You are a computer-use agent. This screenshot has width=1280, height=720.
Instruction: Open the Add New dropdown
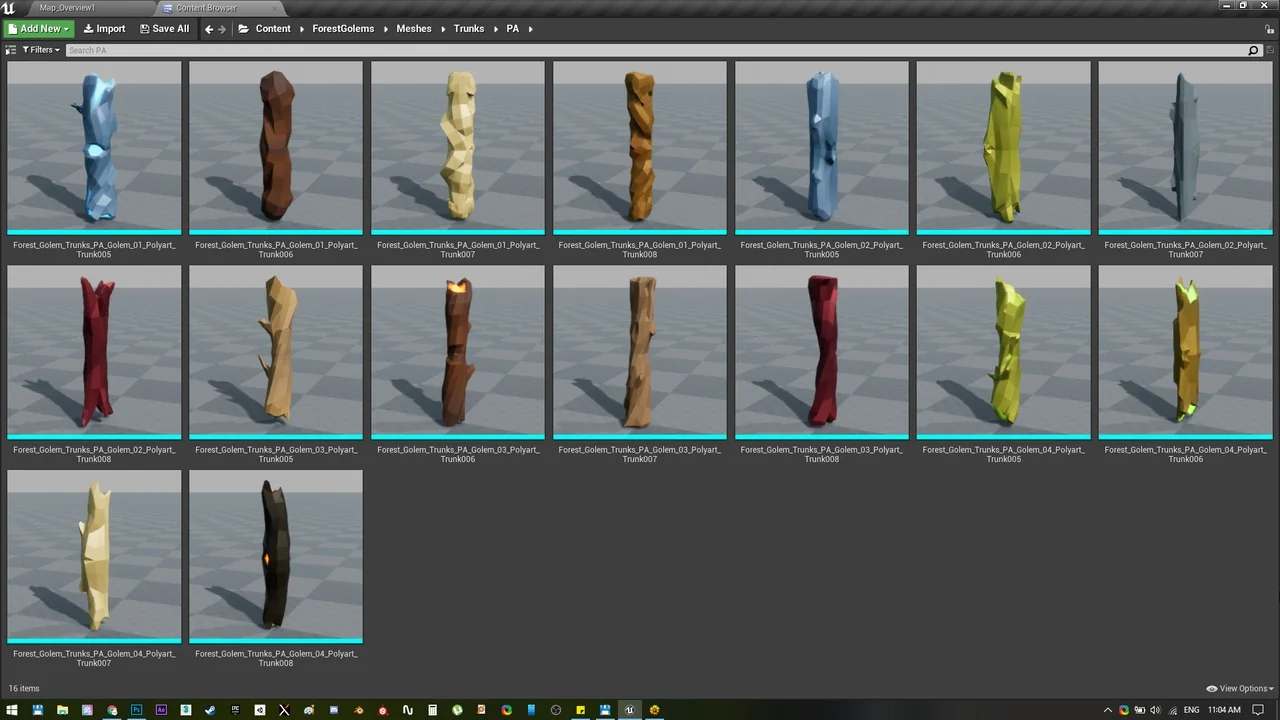pyautogui.click(x=38, y=28)
